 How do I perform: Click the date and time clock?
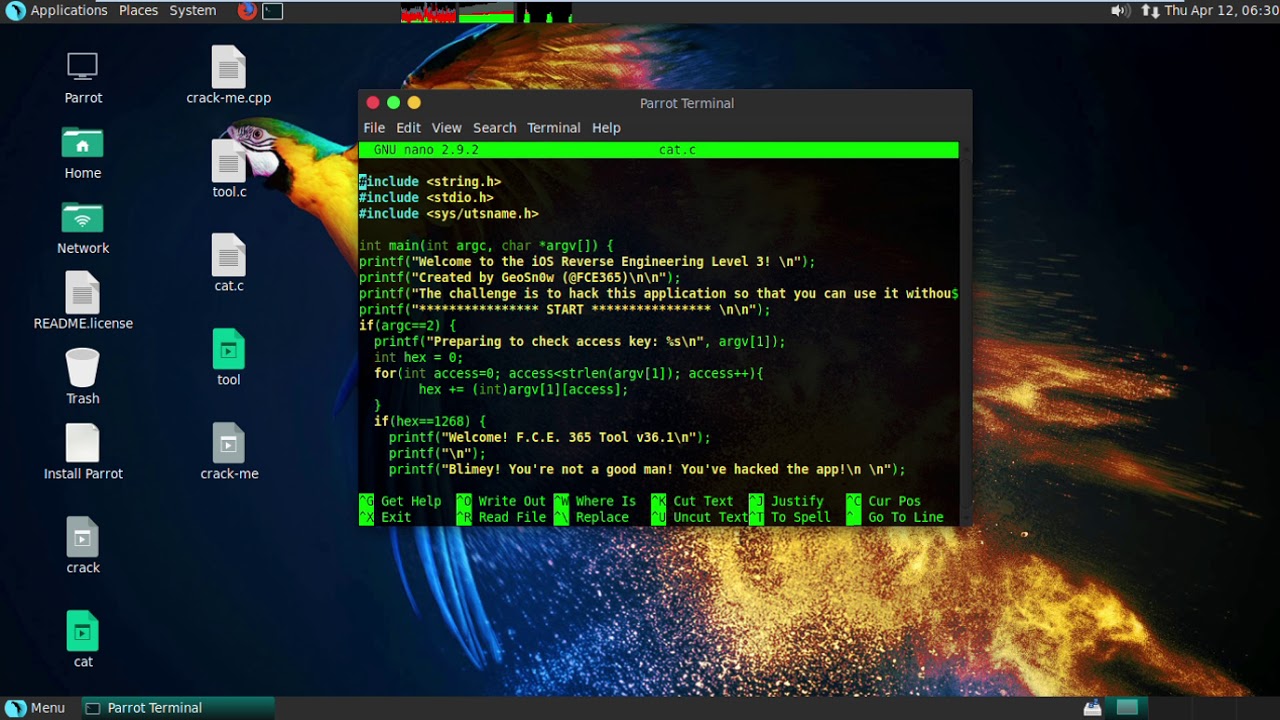(1221, 11)
